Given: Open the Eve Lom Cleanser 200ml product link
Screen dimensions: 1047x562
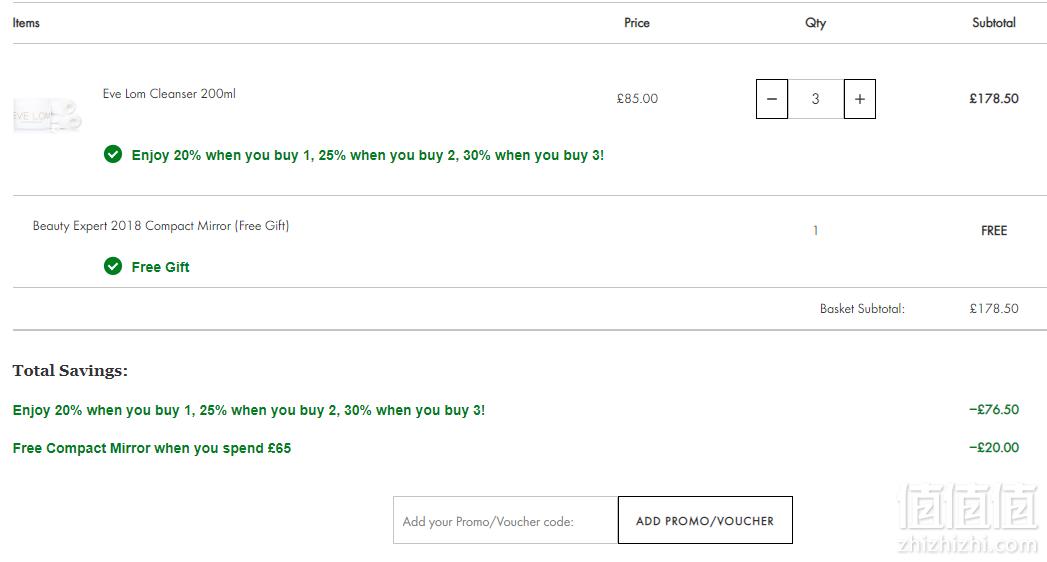Looking at the screenshot, I should [x=169, y=94].
